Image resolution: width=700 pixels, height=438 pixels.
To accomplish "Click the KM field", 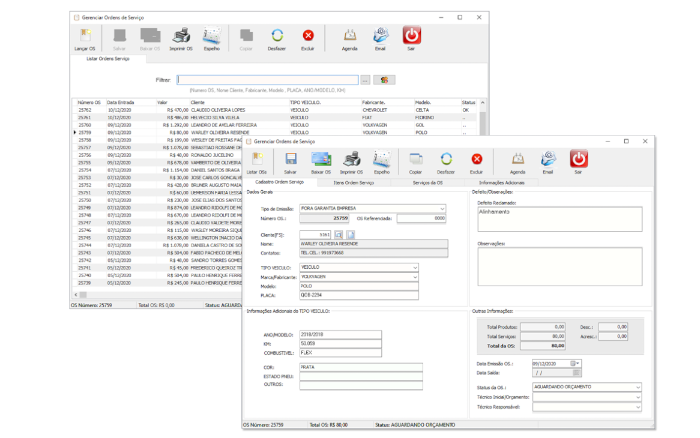I will [341, 344].
